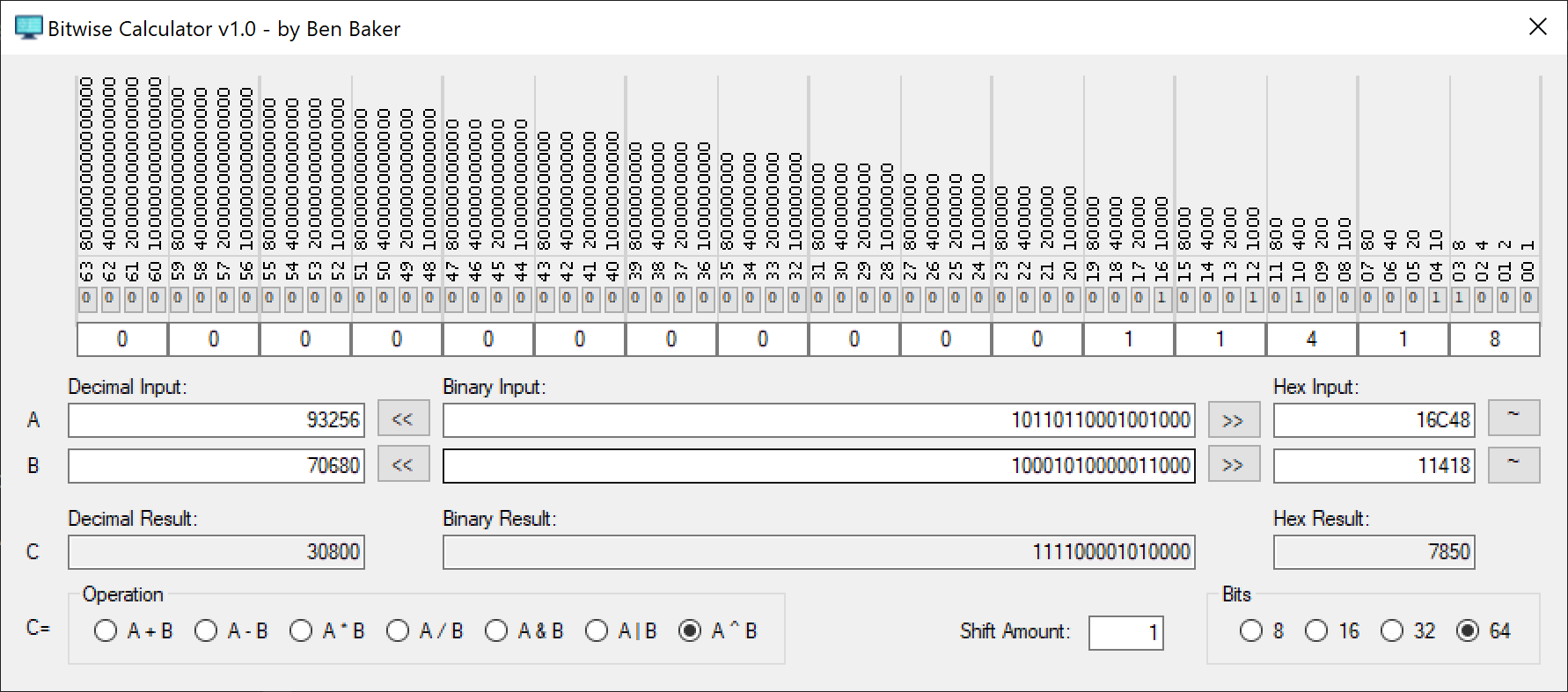The width and height of the screenshot is (1568, 692).
Task: Set bit width to 16
Action: (x=1332, y=631)
